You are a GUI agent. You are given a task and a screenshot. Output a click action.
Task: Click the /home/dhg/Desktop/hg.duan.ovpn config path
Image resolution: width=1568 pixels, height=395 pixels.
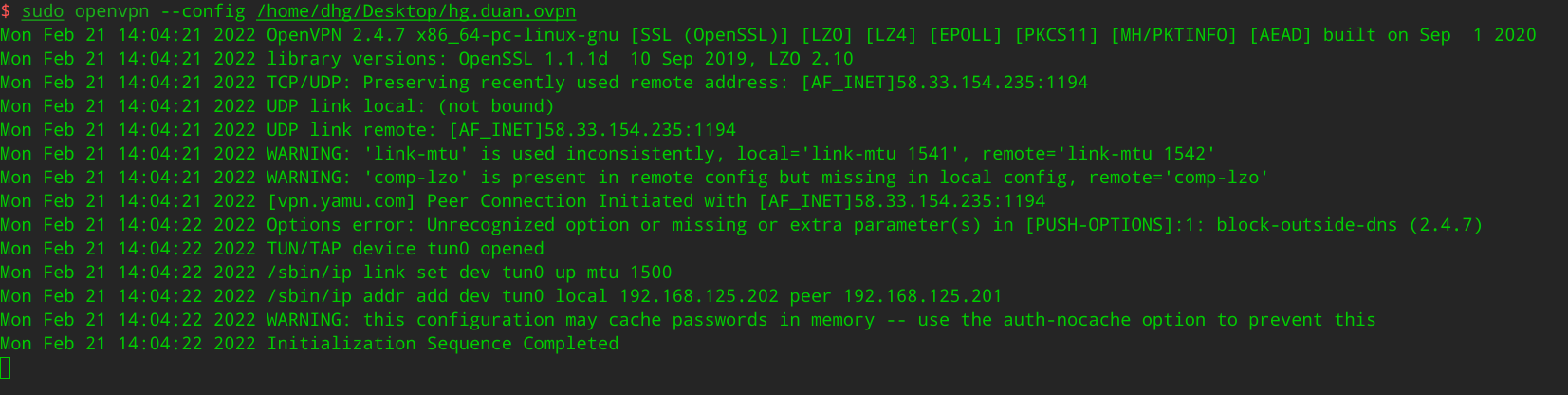415,12
